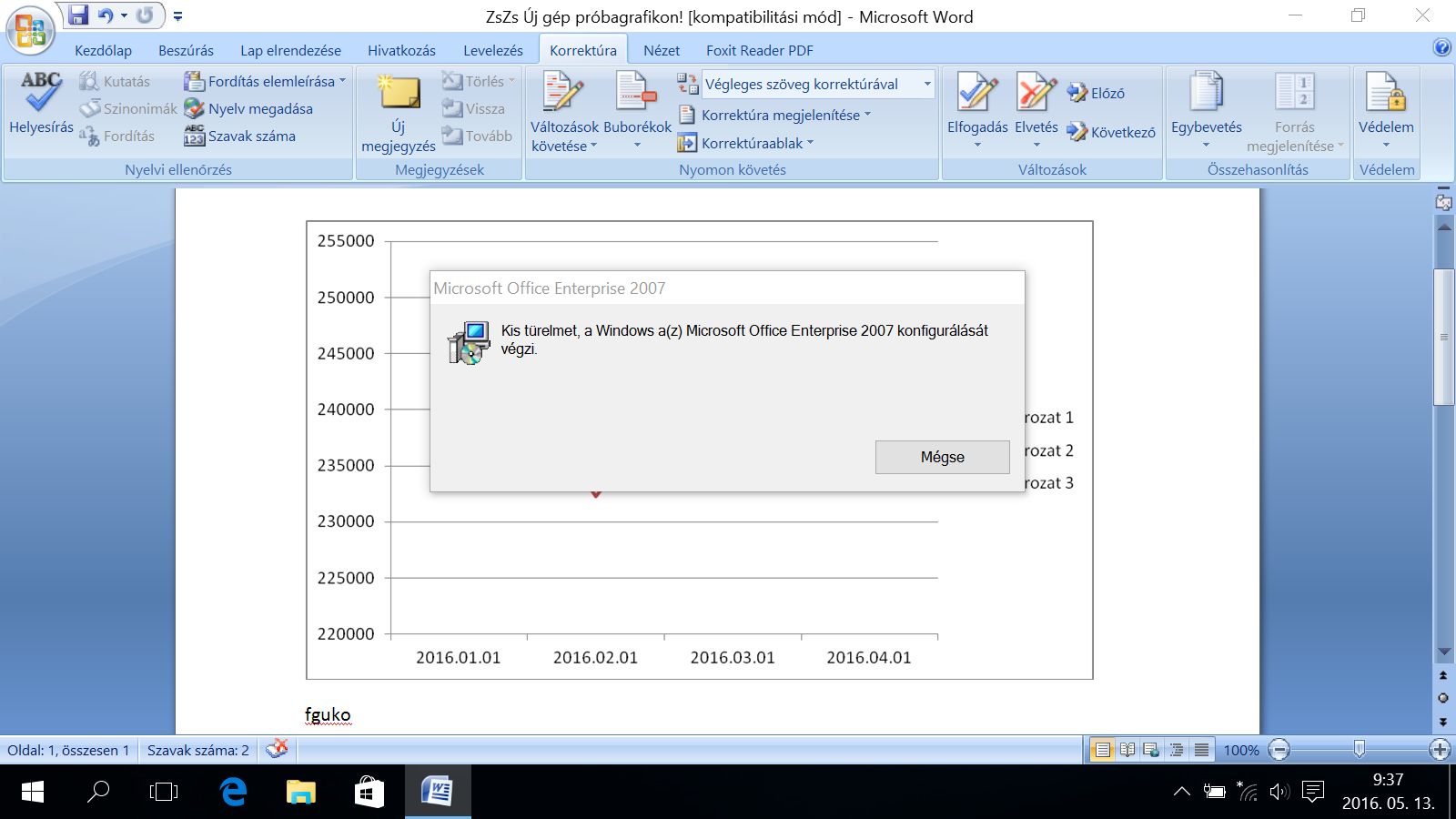
Task: Insert an Új megjegyzés comment
Action: (399, 113)
